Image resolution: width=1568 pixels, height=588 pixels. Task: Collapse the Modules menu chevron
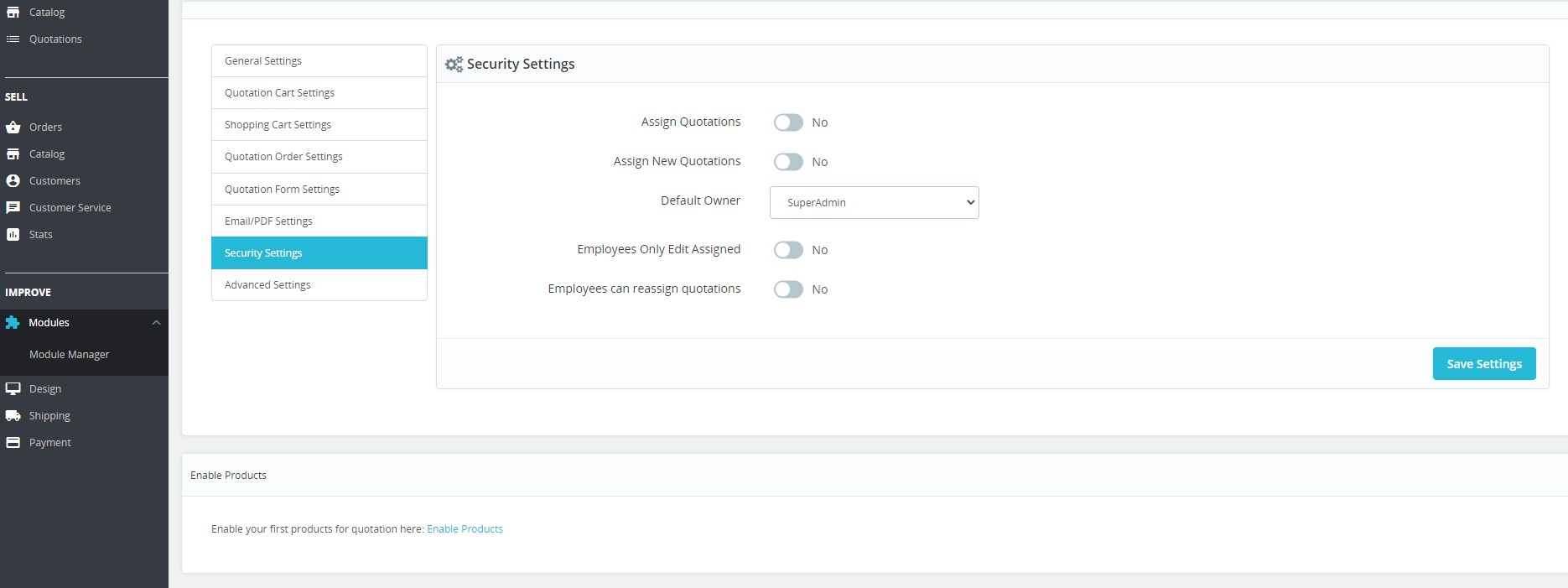[156, 323]
